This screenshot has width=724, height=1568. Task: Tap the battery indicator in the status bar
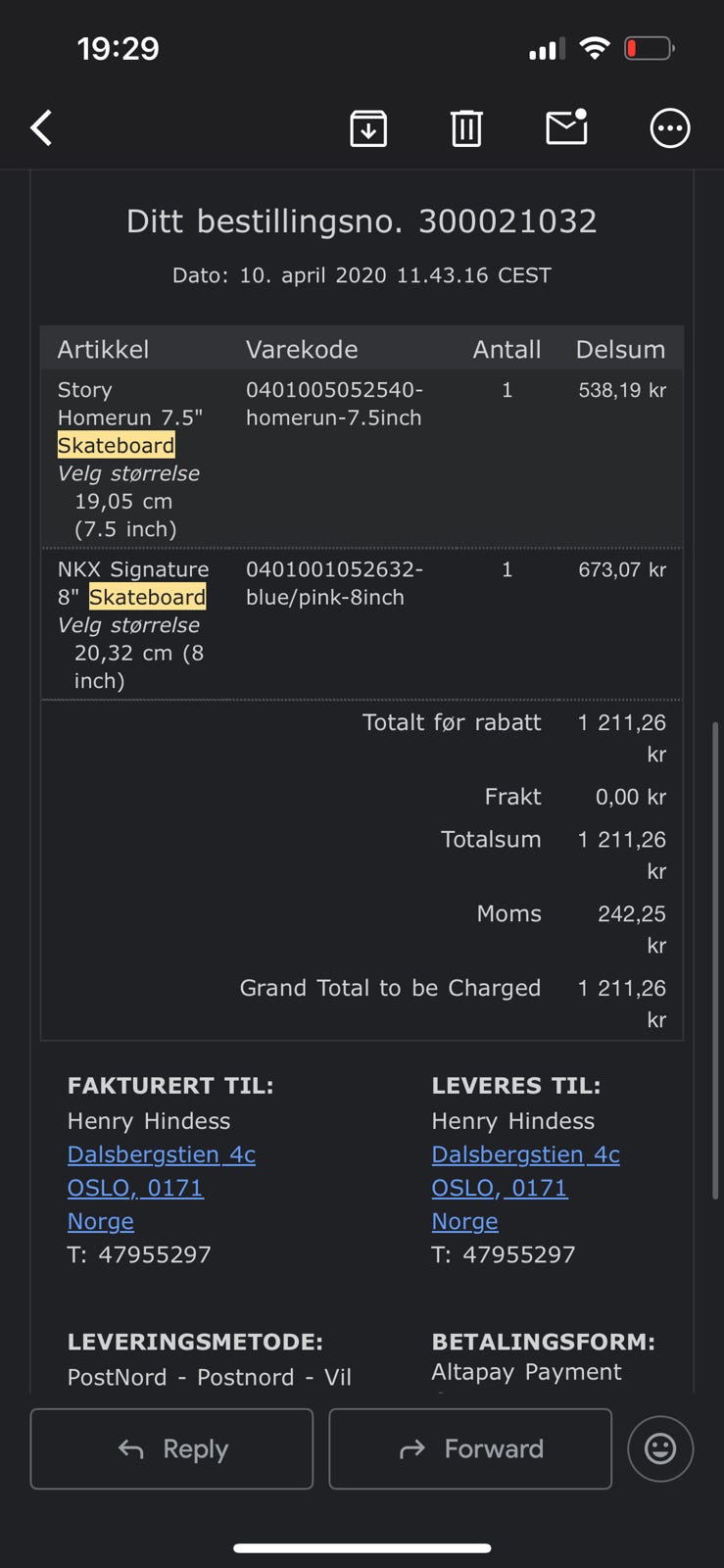click(650, 48)
